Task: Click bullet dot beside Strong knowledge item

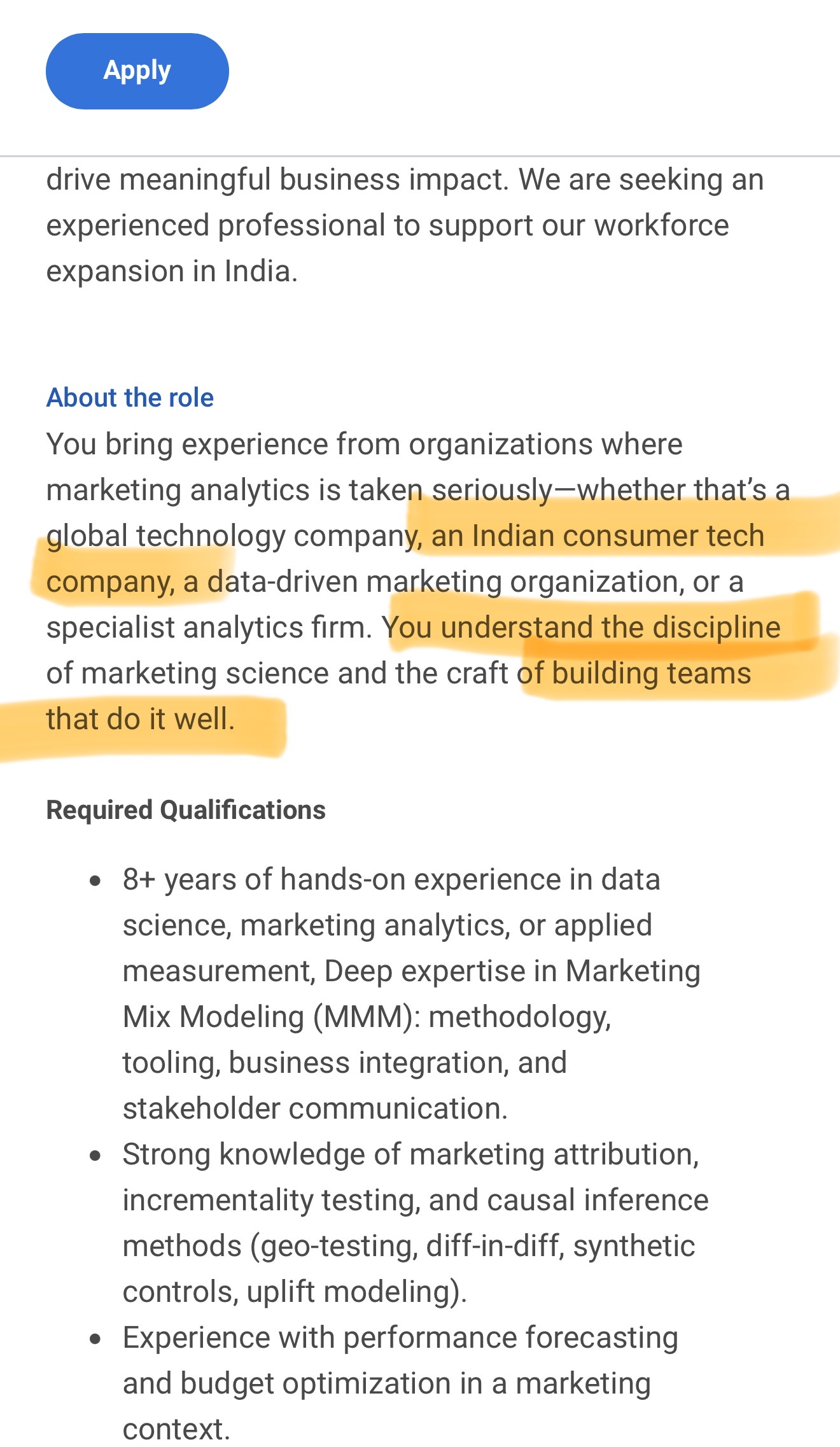Action: point(95,1156)
